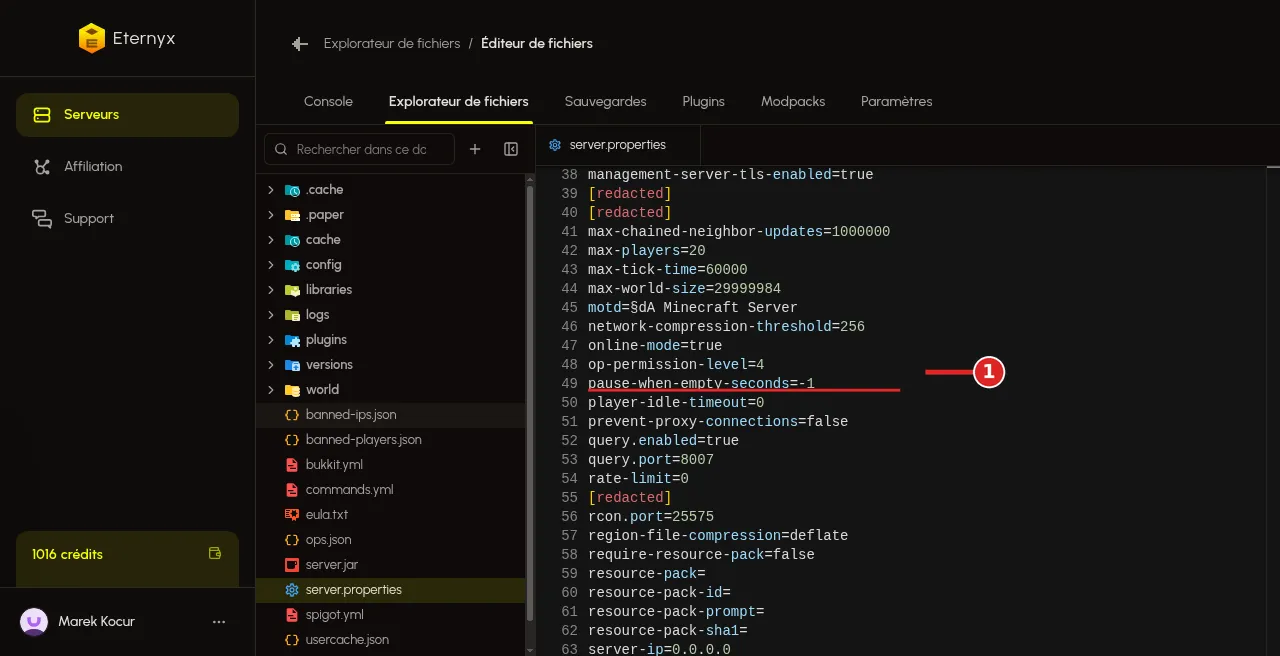The image size is (1280, 656).
Task: Open the Affiliation sidebar item
Action: (x=127, y=167)
